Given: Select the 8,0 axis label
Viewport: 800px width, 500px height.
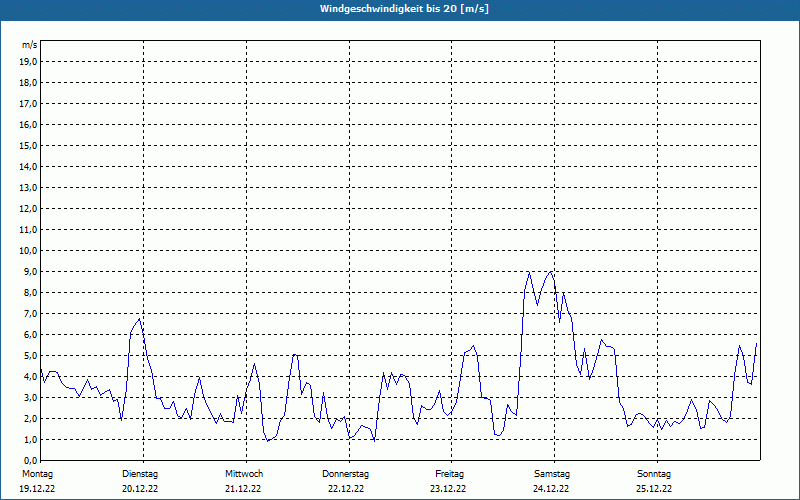Looking at the screenshot, I should click(x=30, y=292).
